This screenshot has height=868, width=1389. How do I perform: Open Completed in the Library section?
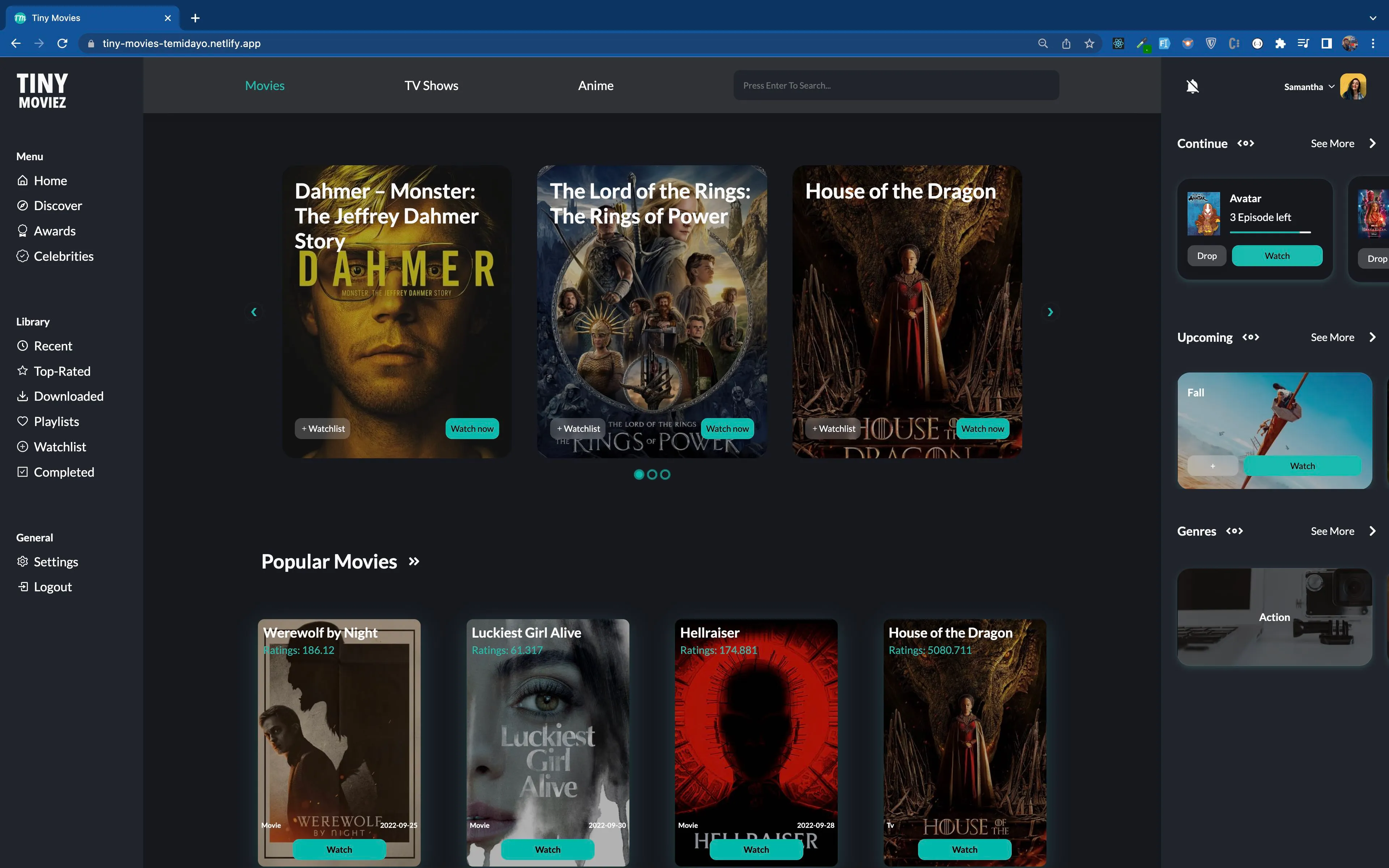(x=55, y=472)
